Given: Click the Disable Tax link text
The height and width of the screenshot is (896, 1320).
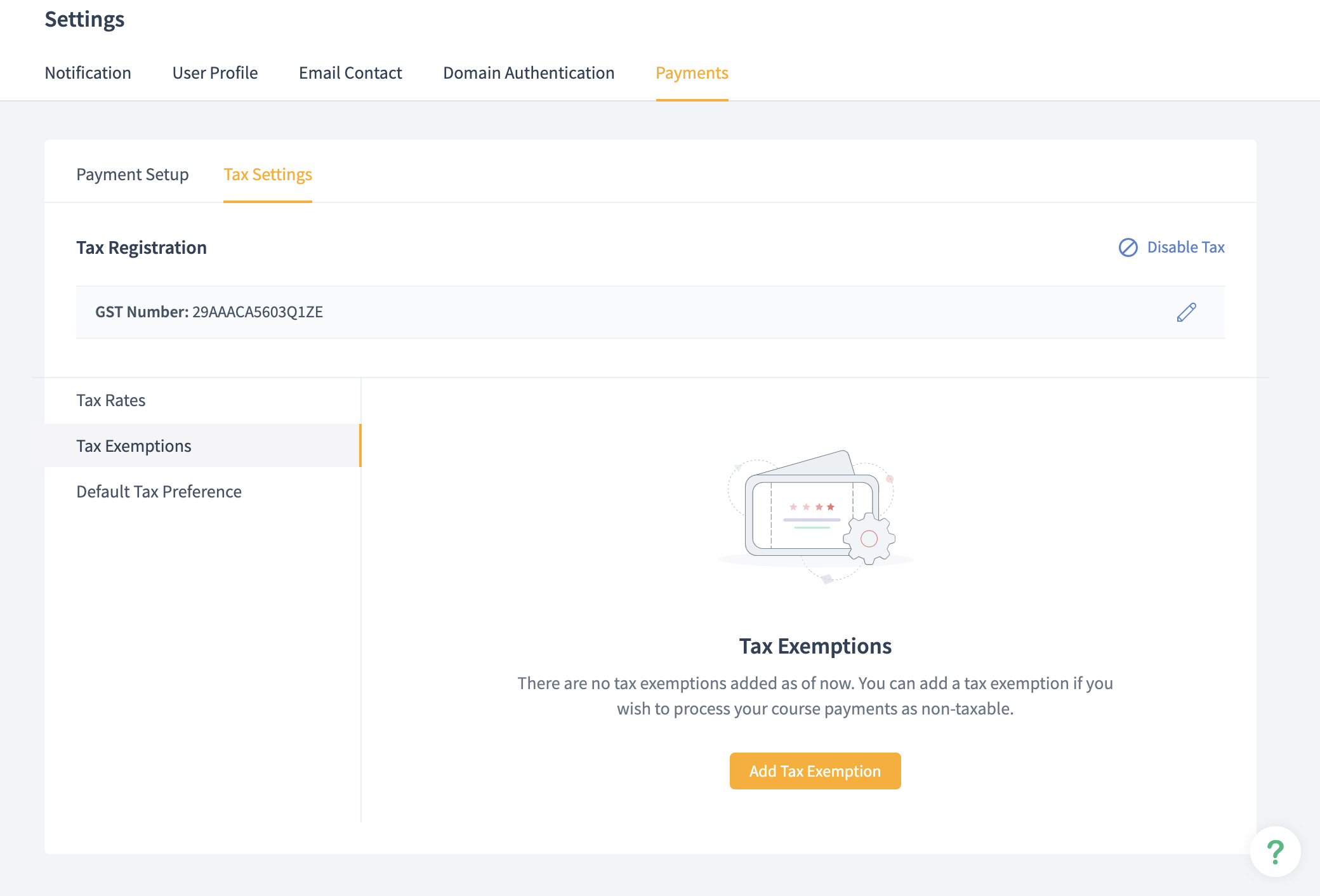Looking at the screenshot, I should [1185, 247].
